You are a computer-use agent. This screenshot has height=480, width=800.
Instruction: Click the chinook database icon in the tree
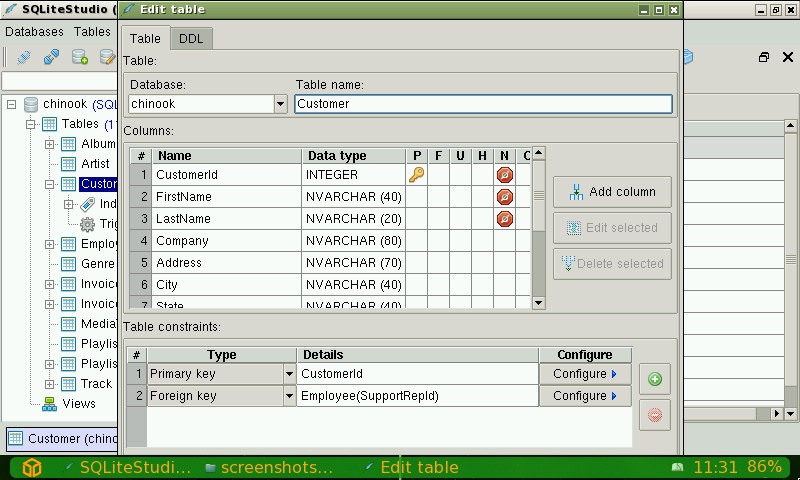31,105
